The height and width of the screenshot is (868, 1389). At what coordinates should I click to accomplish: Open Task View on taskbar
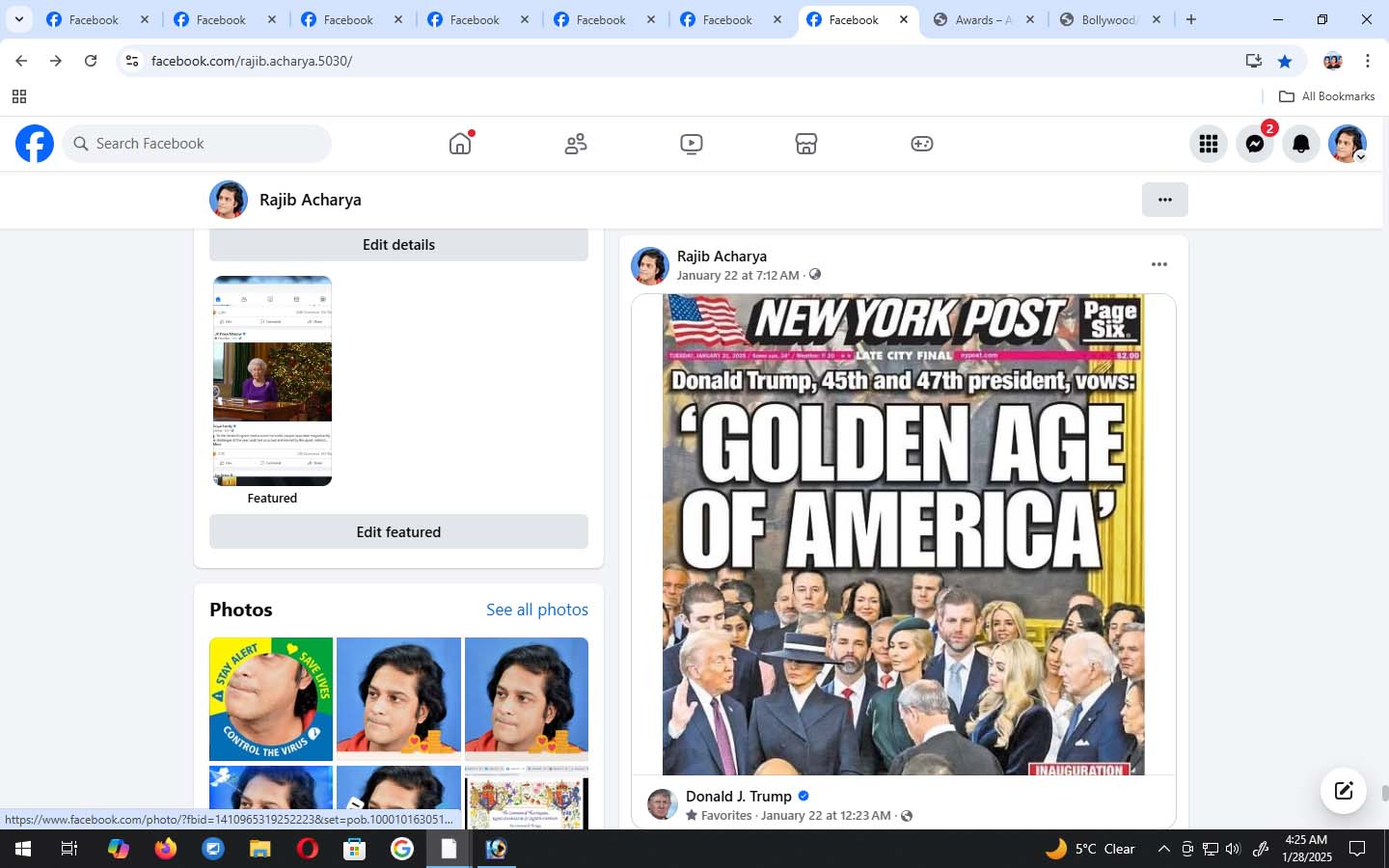pyautogui.click(x=69, y=849)
